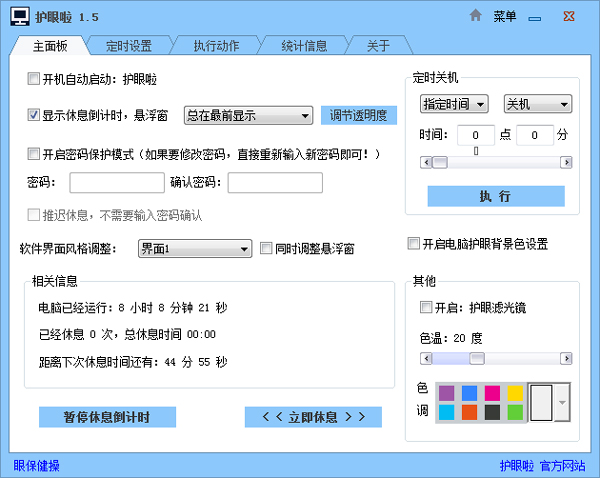Click the monitor app icon in title bar
The image size is (600, 478).
tap(20, 16)
